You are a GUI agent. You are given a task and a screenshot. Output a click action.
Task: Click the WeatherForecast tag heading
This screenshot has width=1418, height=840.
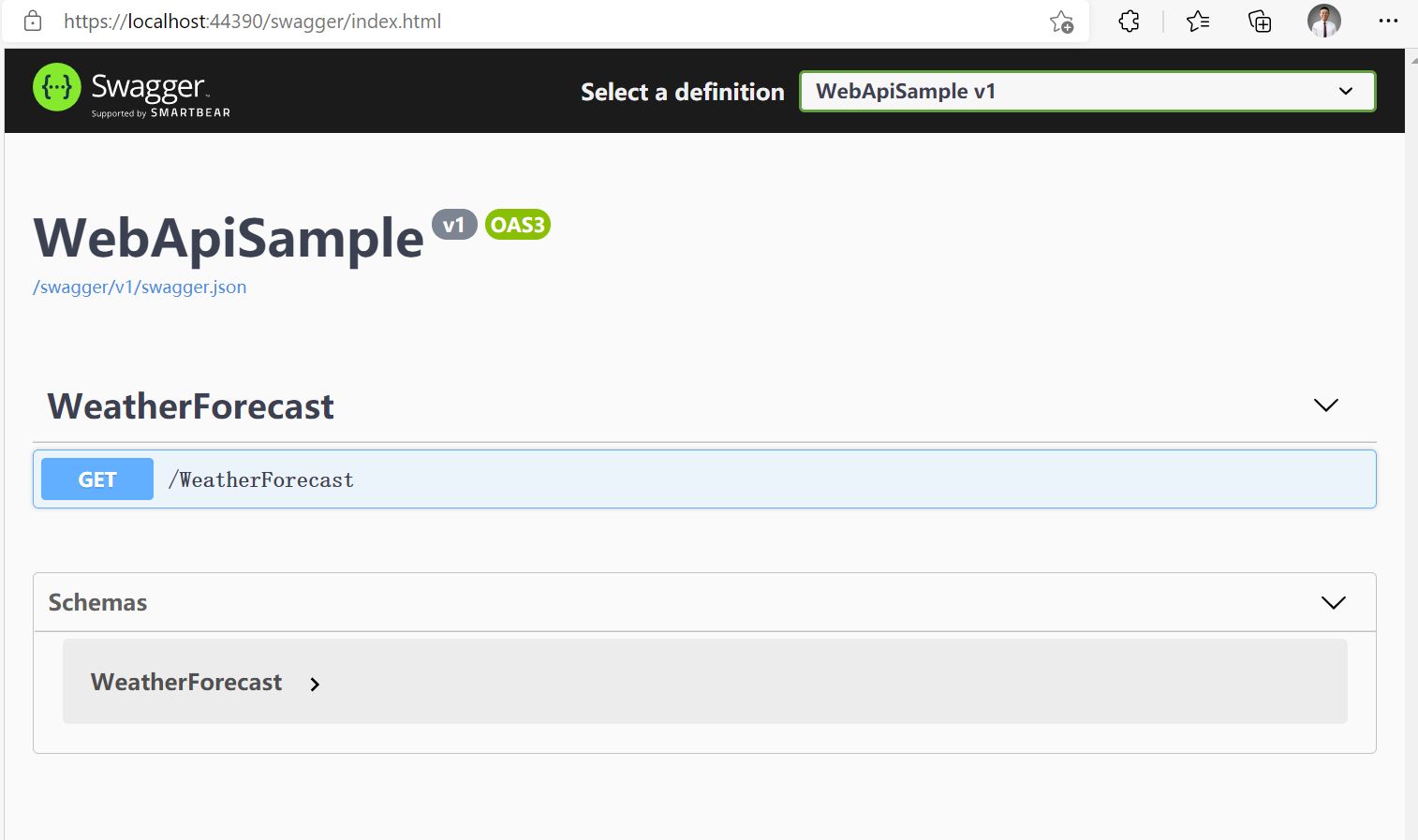191,406
